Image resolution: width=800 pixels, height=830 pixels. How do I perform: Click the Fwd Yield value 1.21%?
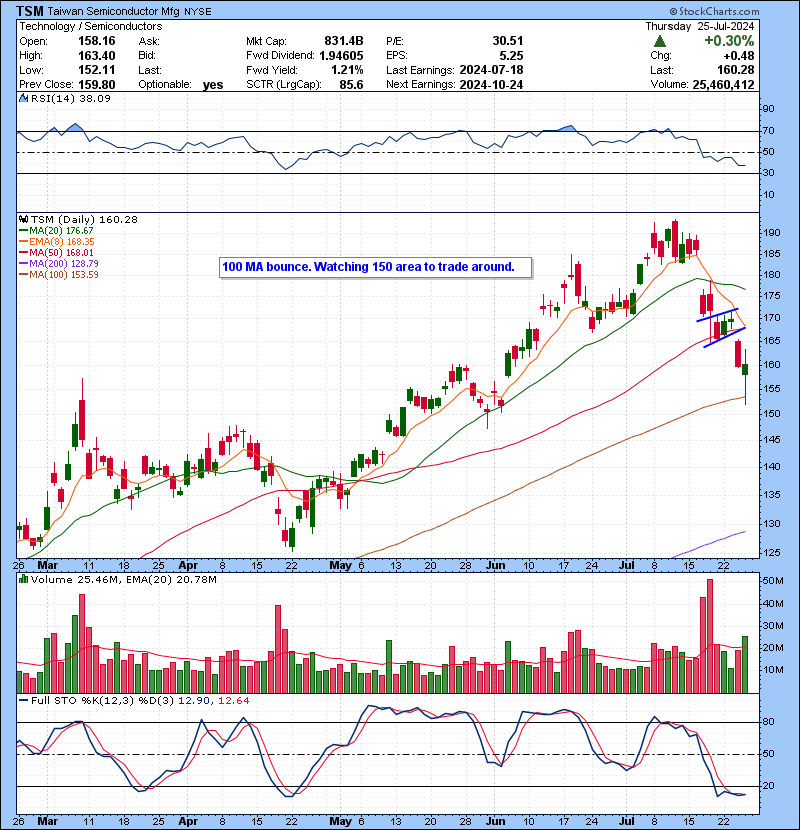tap(347, 70)
